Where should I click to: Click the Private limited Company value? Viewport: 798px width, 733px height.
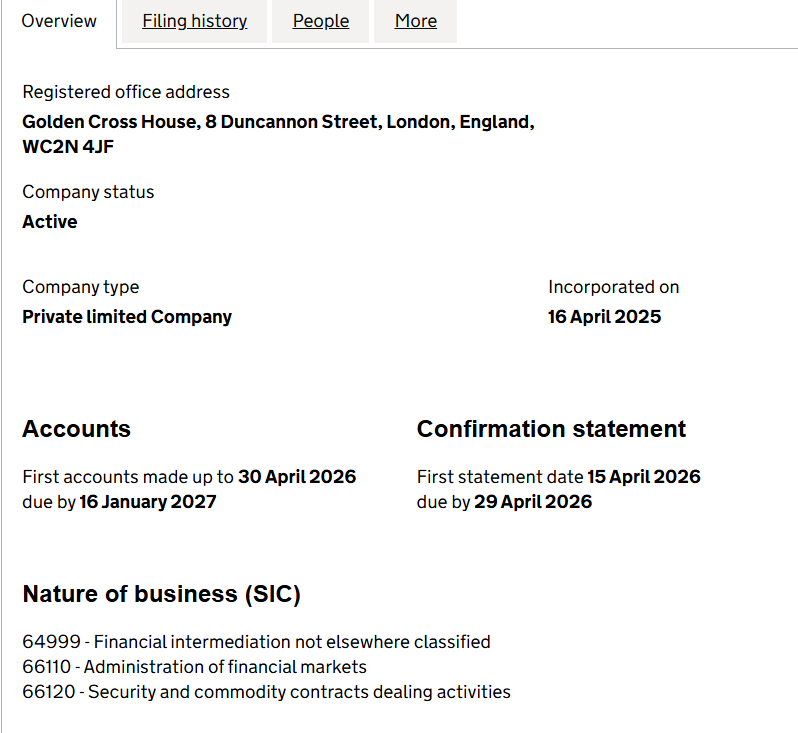(x=127, y=317)
